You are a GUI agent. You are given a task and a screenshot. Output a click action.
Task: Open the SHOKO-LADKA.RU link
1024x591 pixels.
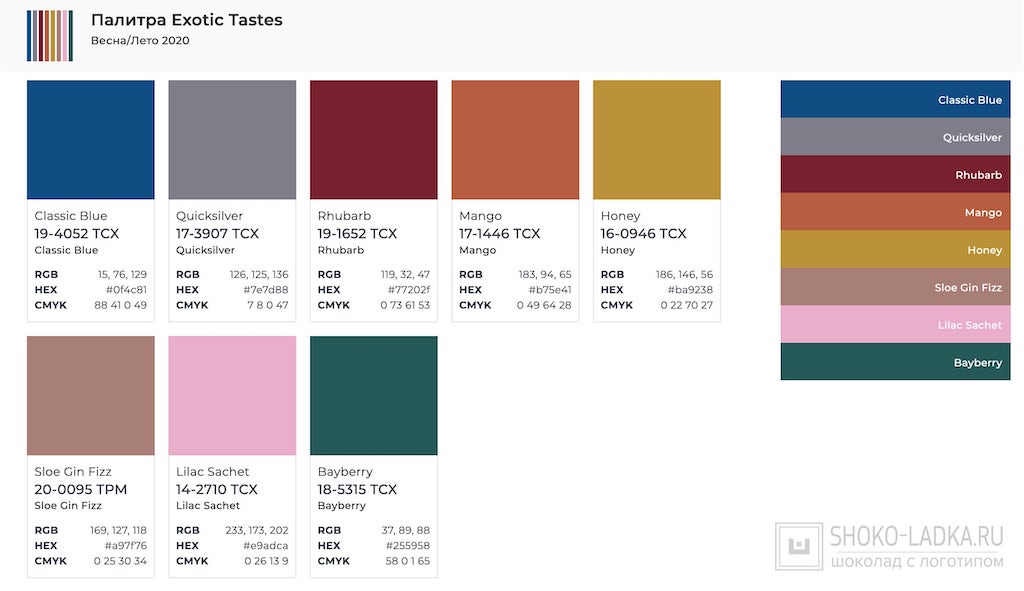pos(917,537)
